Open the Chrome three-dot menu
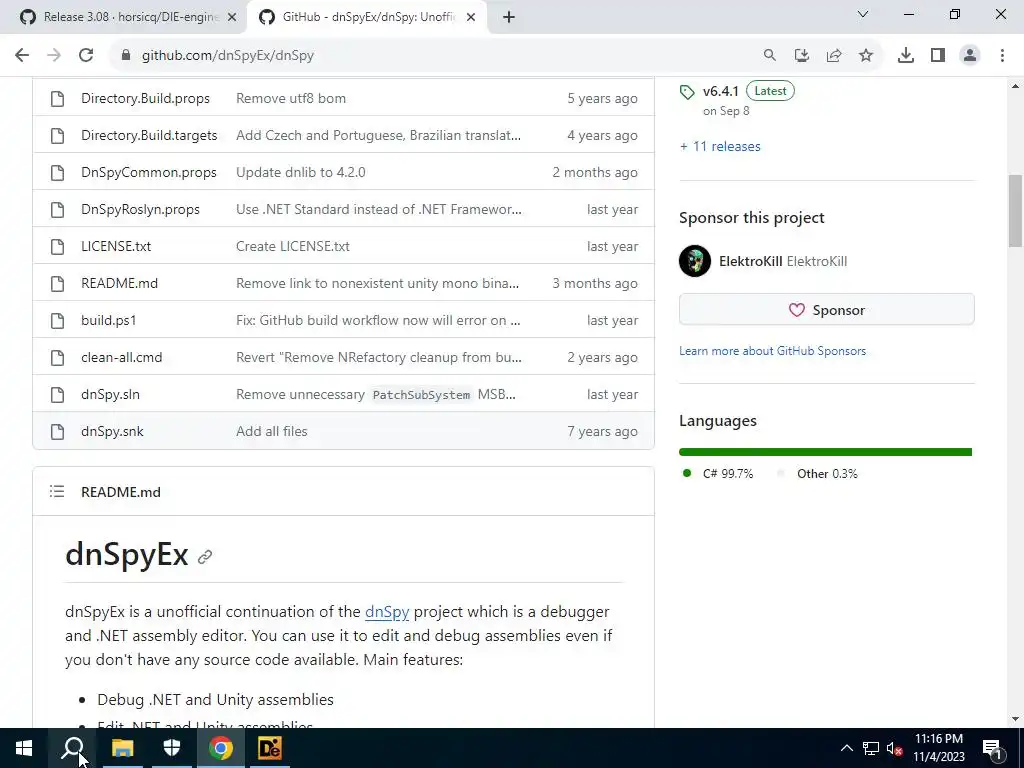This screenshot has width=1024, height=768. (1002, 56)
